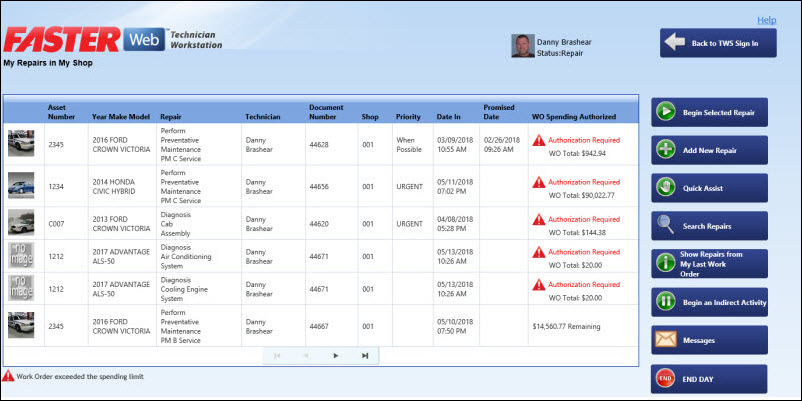Click Begin an Indirect Activity button label
Screen dimensions: 802x401
(725, 302)
